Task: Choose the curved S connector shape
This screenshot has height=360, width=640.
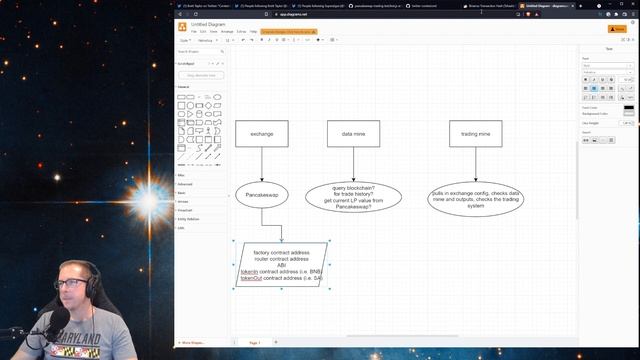Action: click(x=199, y=148)
